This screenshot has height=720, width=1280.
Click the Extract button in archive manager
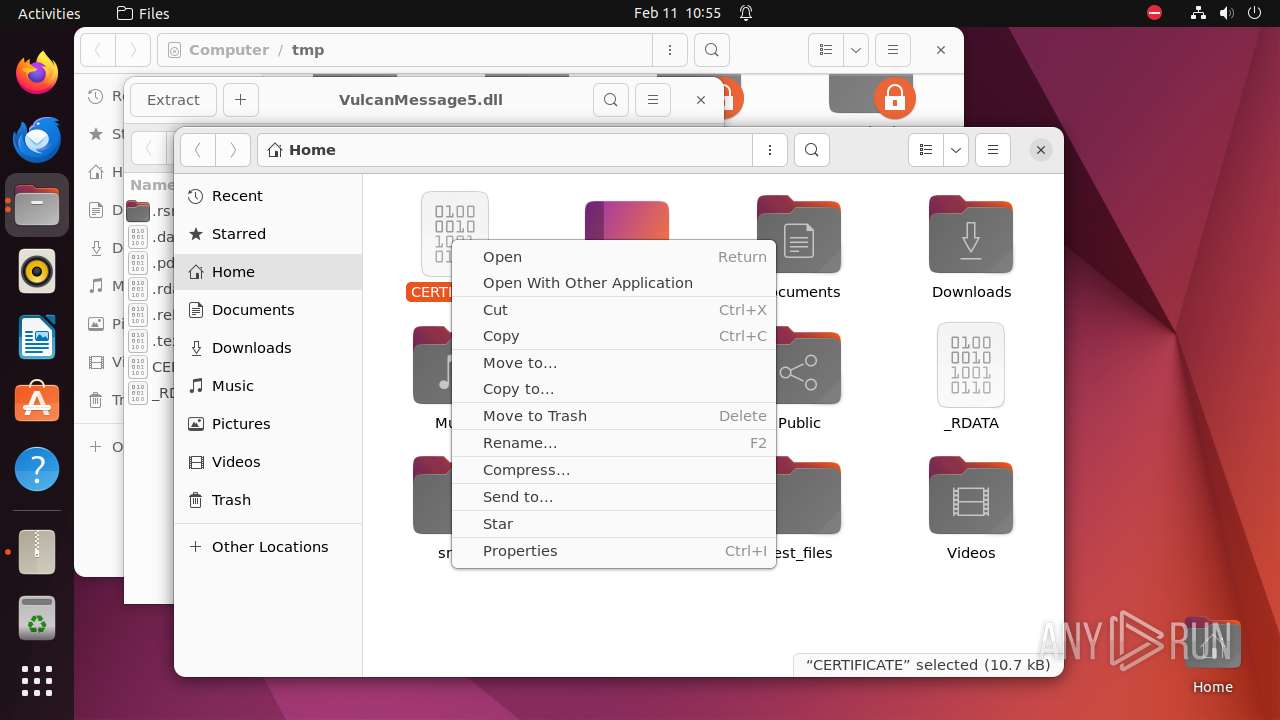[x=174, y=100]
